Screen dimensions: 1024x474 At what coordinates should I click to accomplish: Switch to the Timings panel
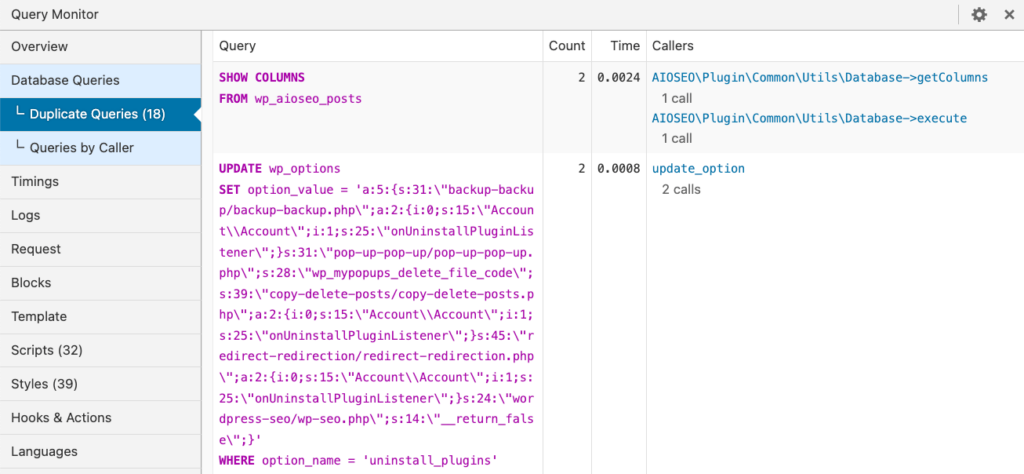pyautogui.click(x=101, y=182)
